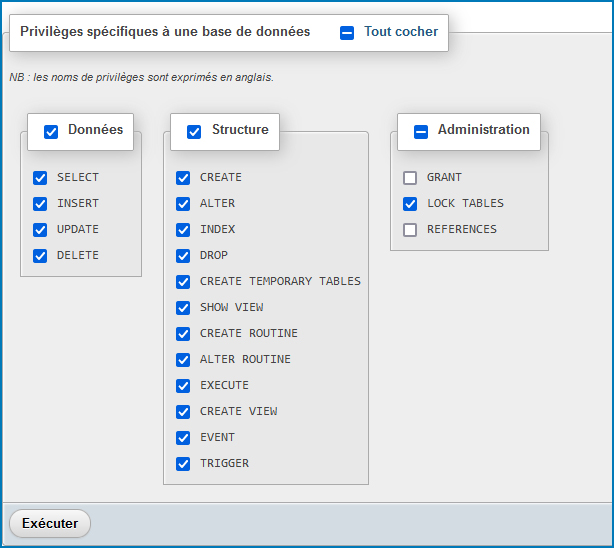The height and width of the screenshot is (548, 614).
Task: Click the Structure legend label
Action: point(240,129)
